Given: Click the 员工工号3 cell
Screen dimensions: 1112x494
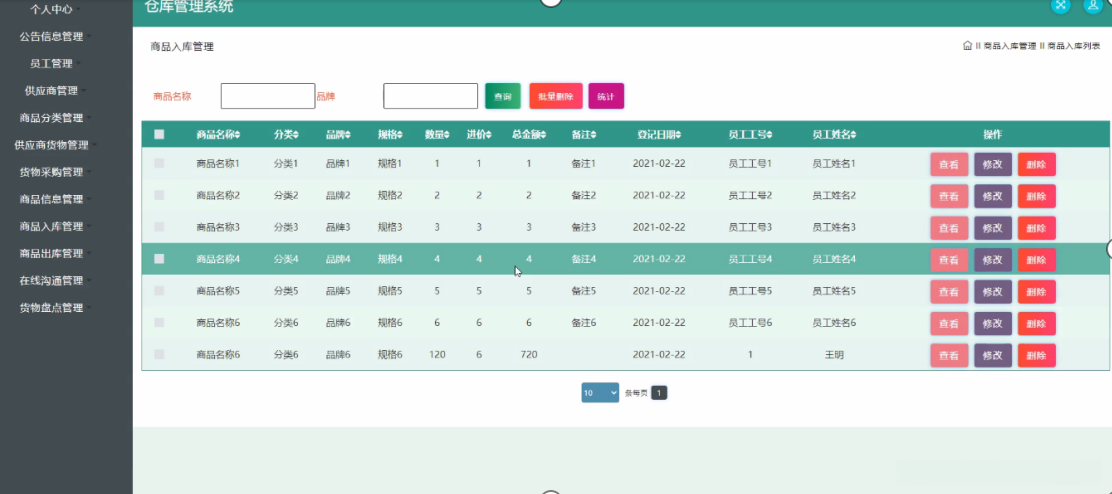Looking at the screenshot, I should (750, 227).
